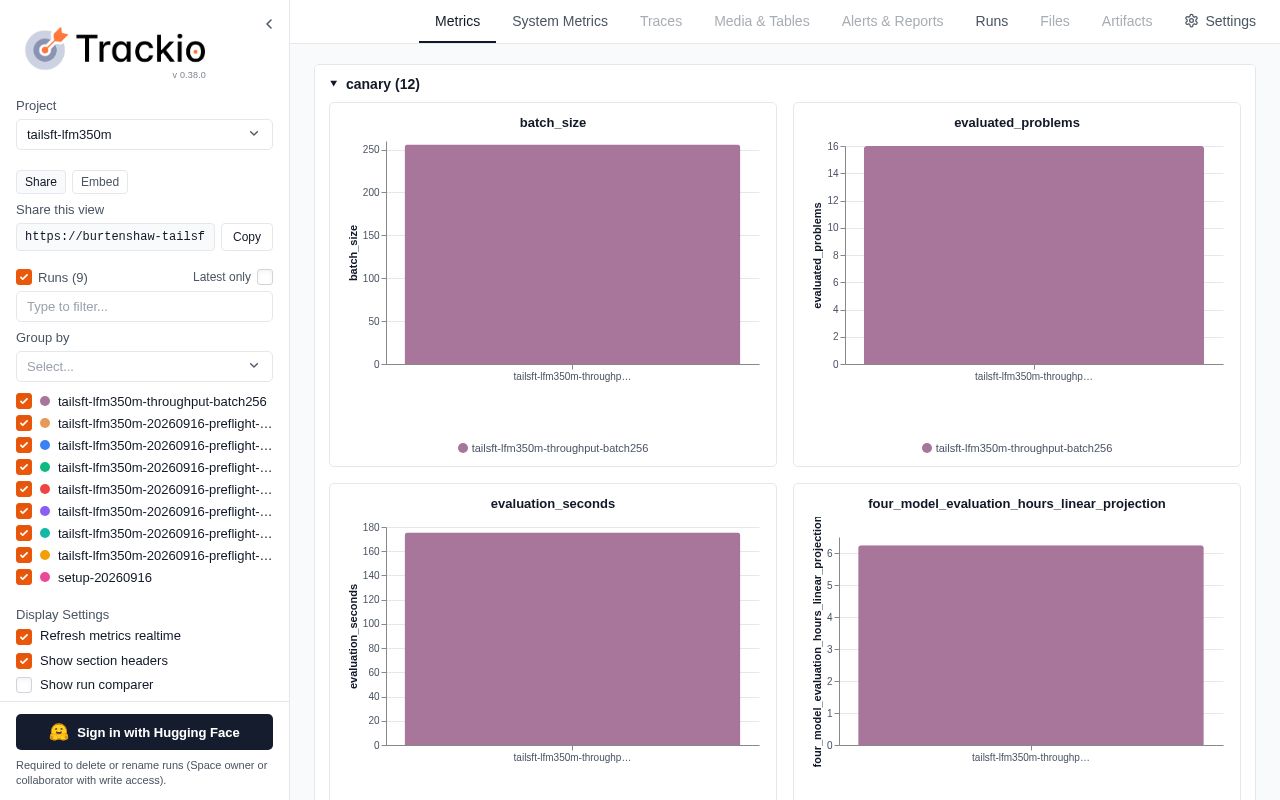Screen dimensions: 1280x800
Task: Uncheck the preflight run with the red dot
Action: (24, 489)
